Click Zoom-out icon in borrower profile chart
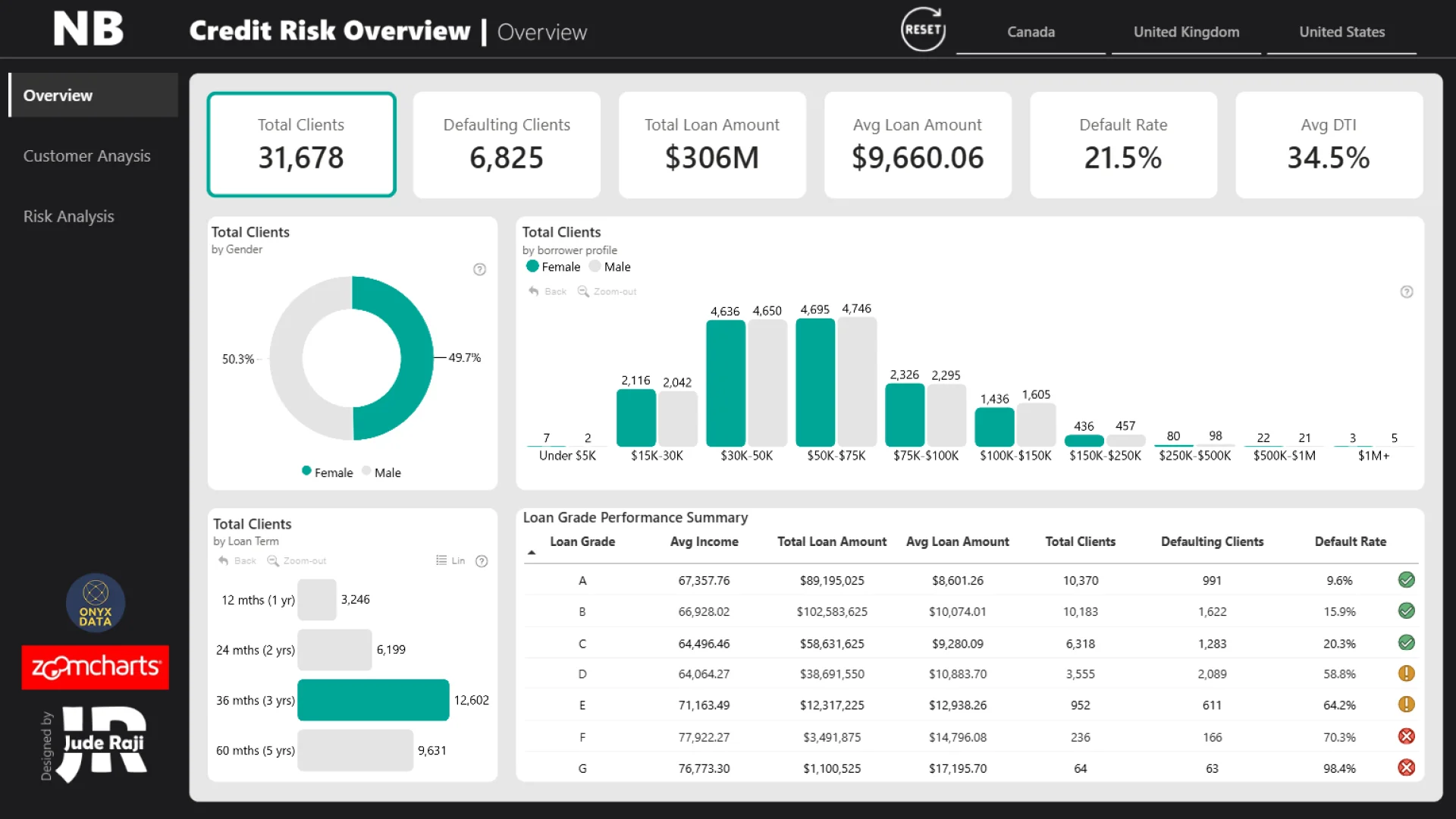 (x=583, y=291)
